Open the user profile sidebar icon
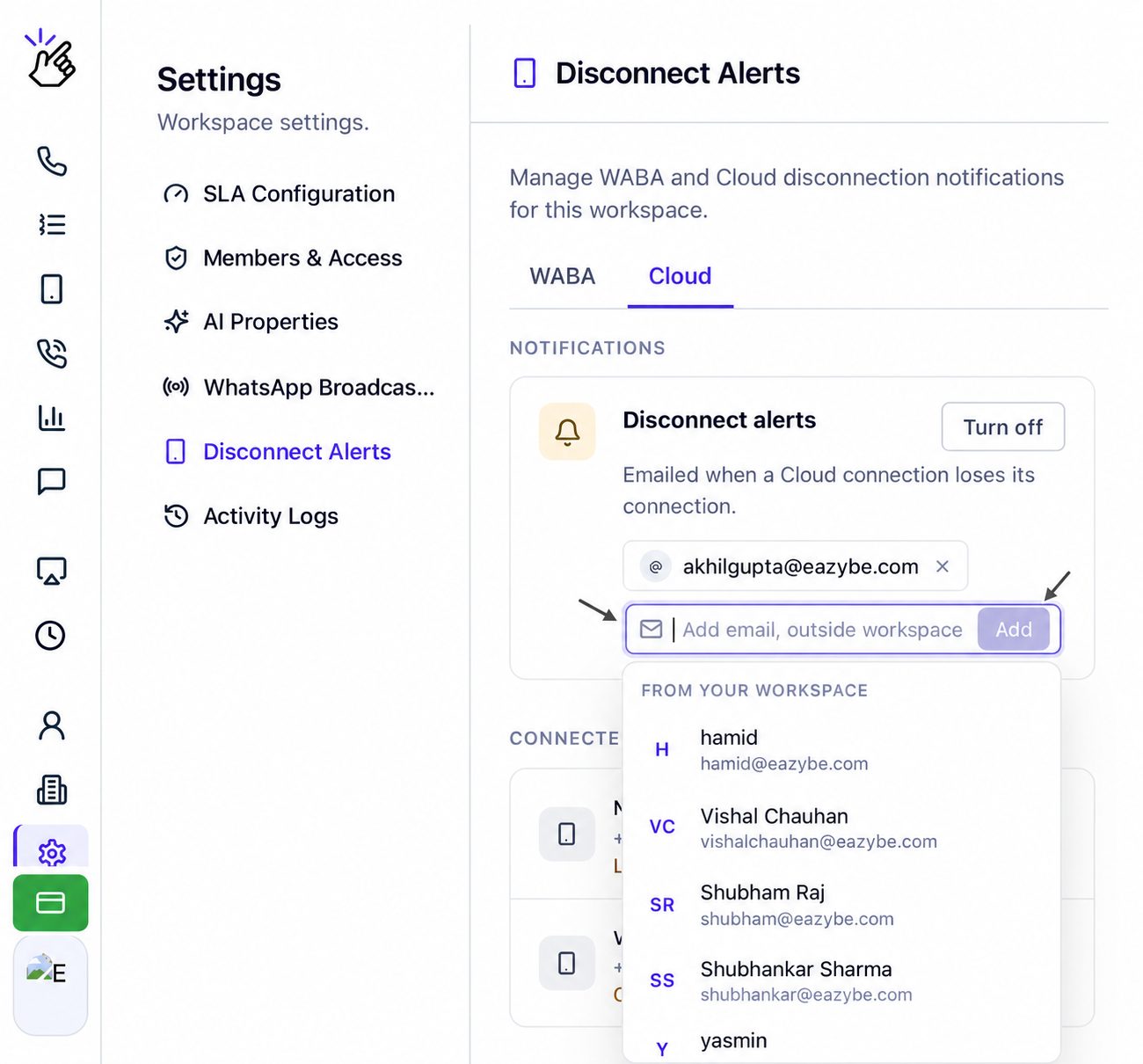This screenshot has height=1064, width=1143. (51, 725)
